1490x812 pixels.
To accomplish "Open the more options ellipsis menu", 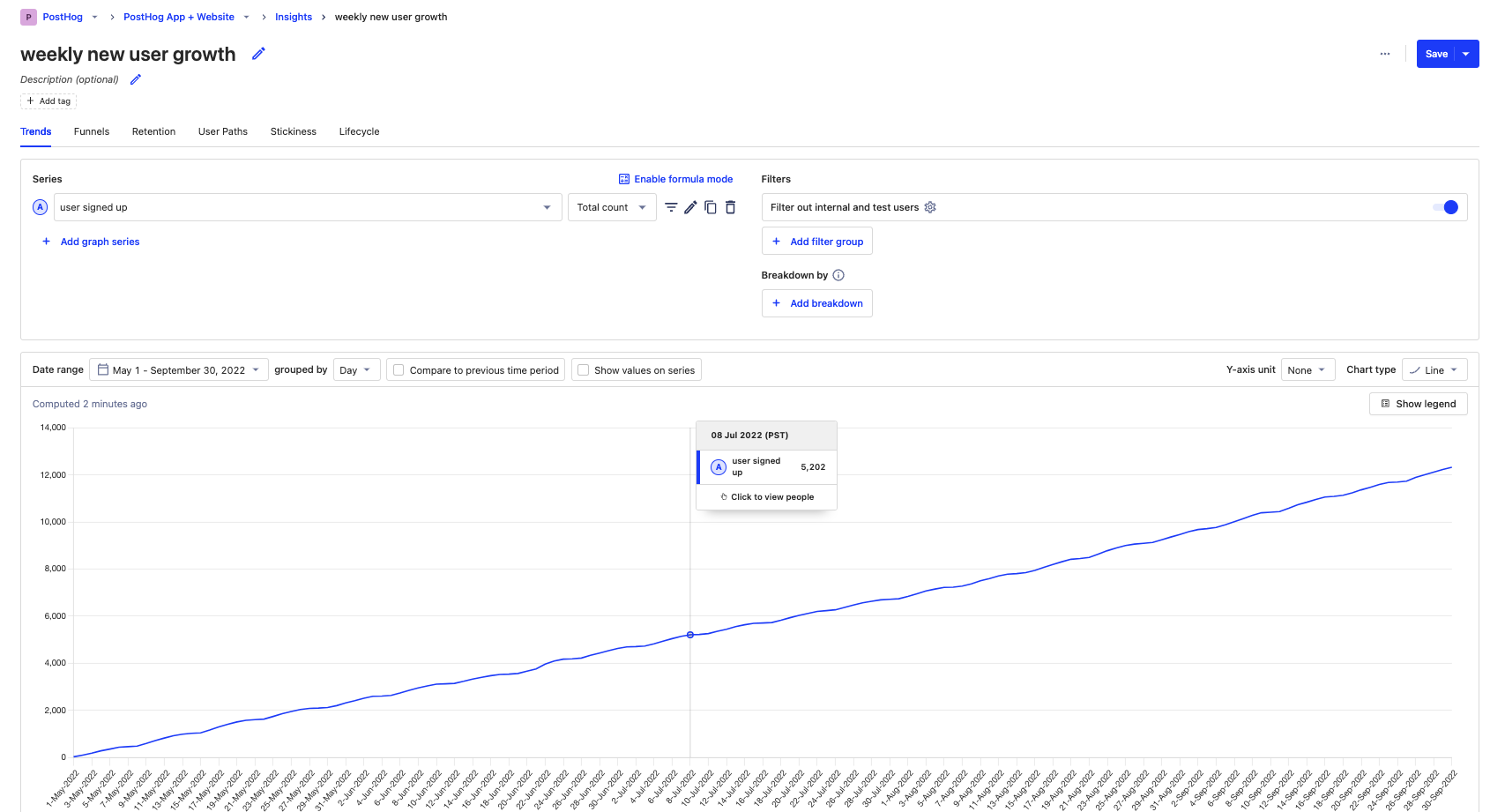I will [x=1384, y=54].
